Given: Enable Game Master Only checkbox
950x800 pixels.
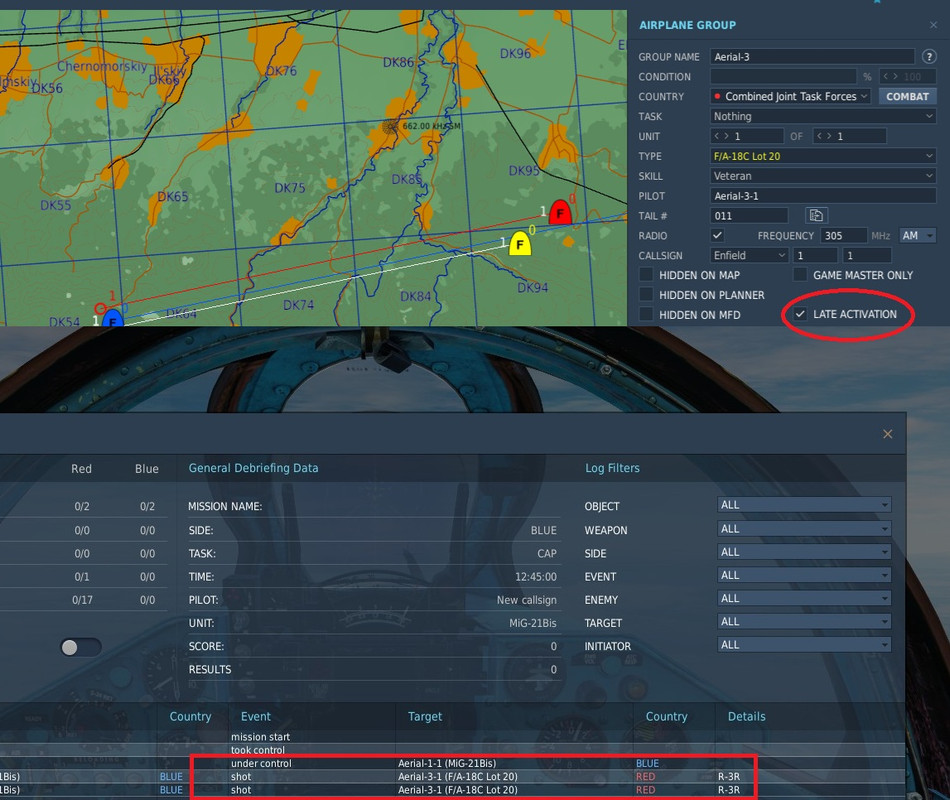Looking at the screenshot, I should click(800, 275).
